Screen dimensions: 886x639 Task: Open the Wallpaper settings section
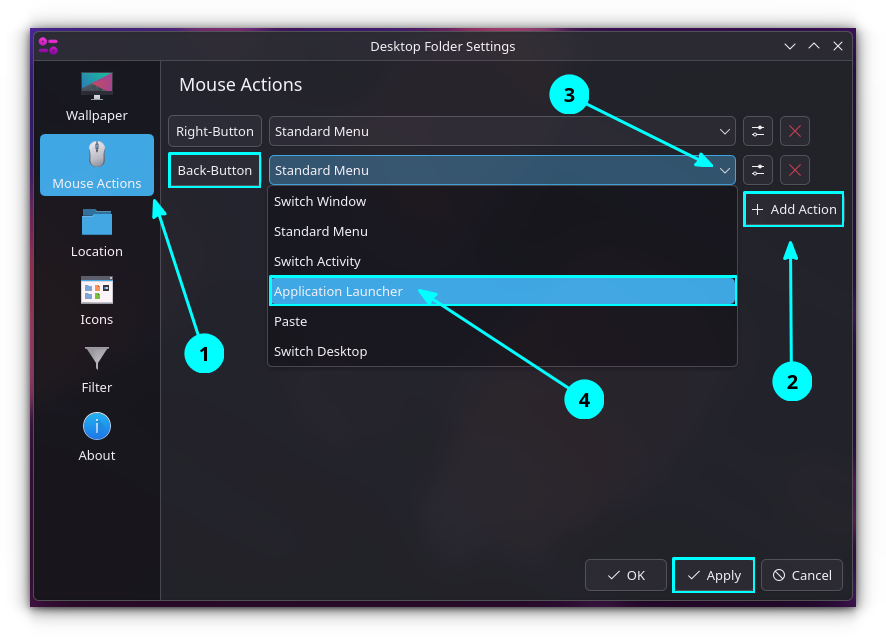96,95
